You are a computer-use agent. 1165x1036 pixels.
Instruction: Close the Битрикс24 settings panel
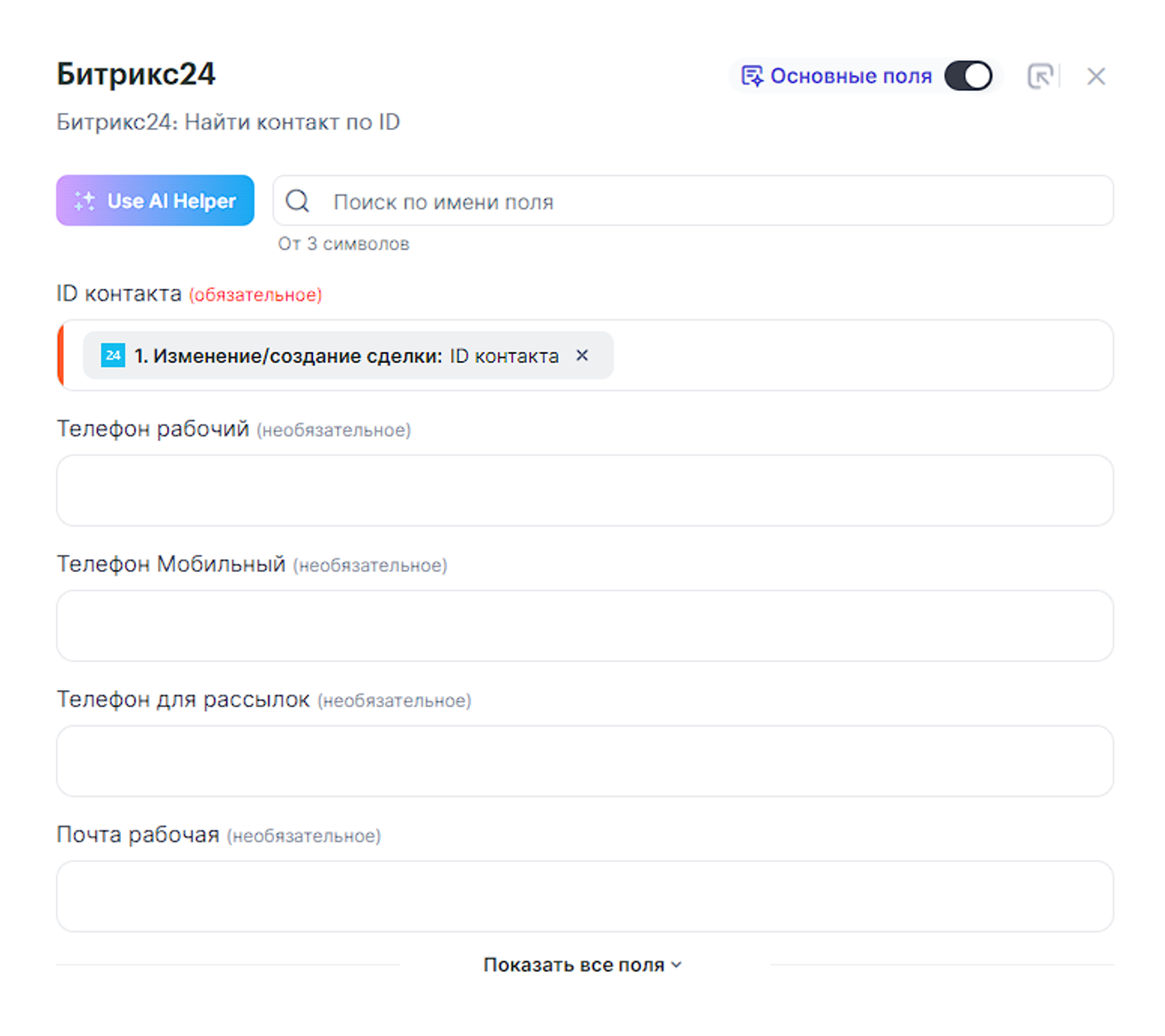coord(1096,76)
